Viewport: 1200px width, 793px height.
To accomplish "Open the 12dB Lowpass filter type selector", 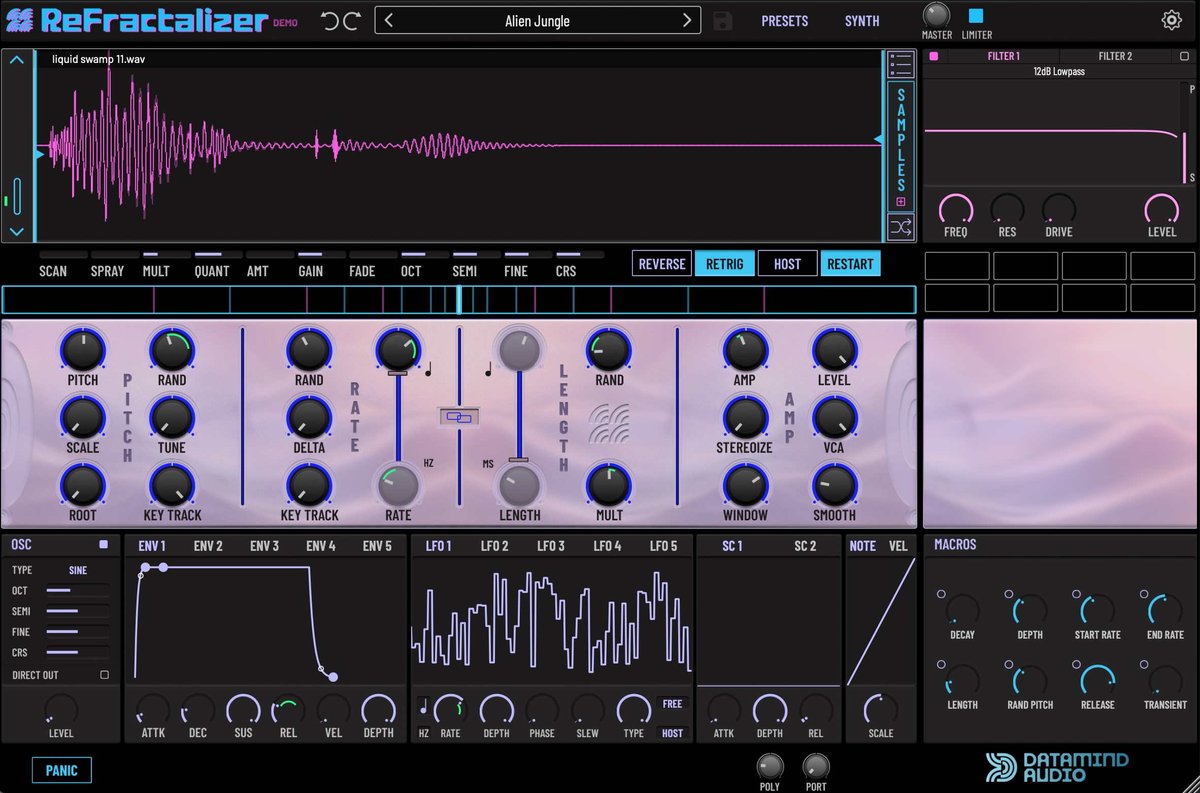I will 1060,71.
